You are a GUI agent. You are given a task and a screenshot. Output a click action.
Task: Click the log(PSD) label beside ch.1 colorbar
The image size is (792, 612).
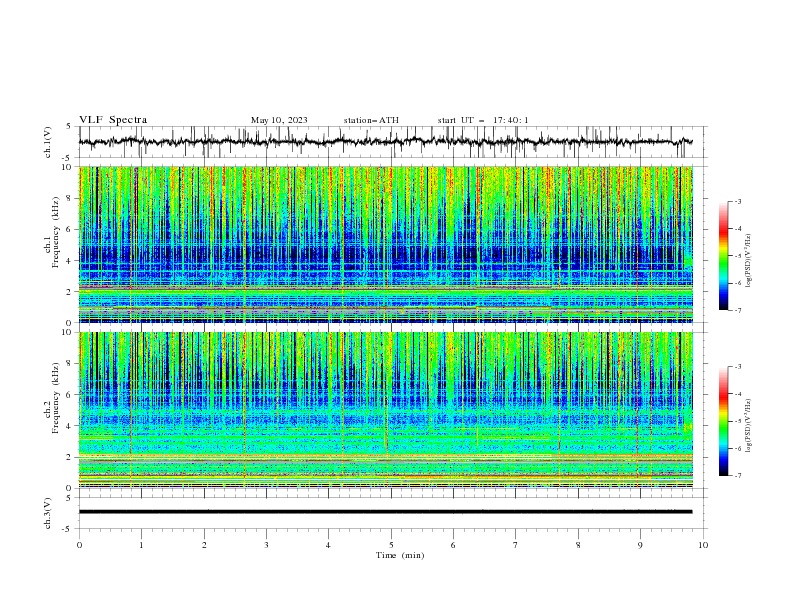click(749, 261)
